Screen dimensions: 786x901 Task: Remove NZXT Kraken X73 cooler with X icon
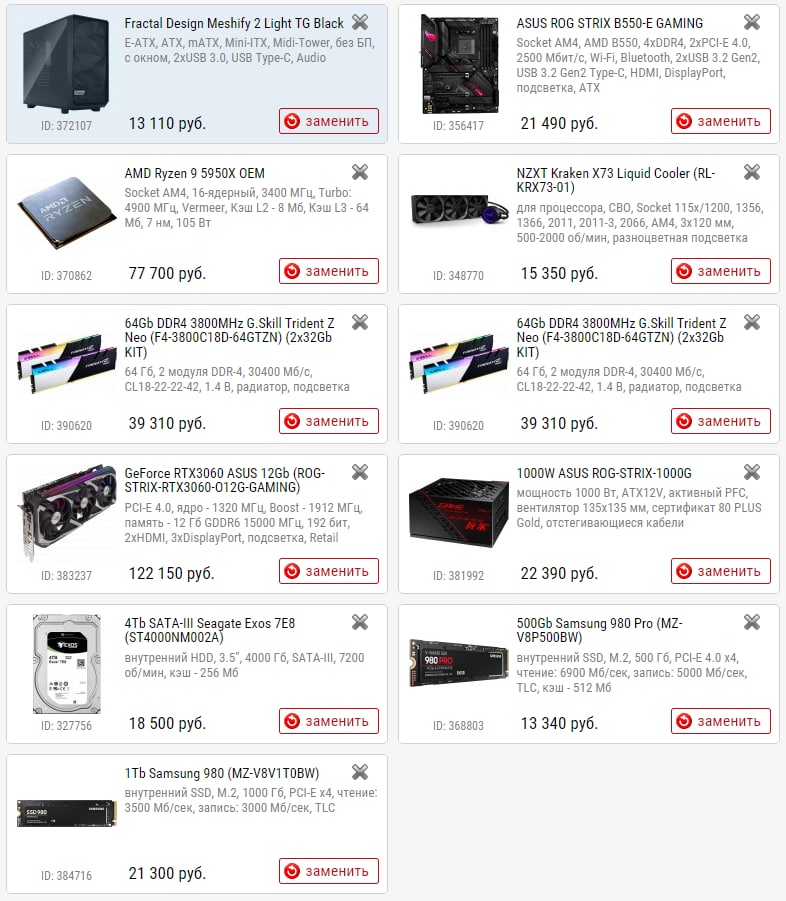(752, 172)
